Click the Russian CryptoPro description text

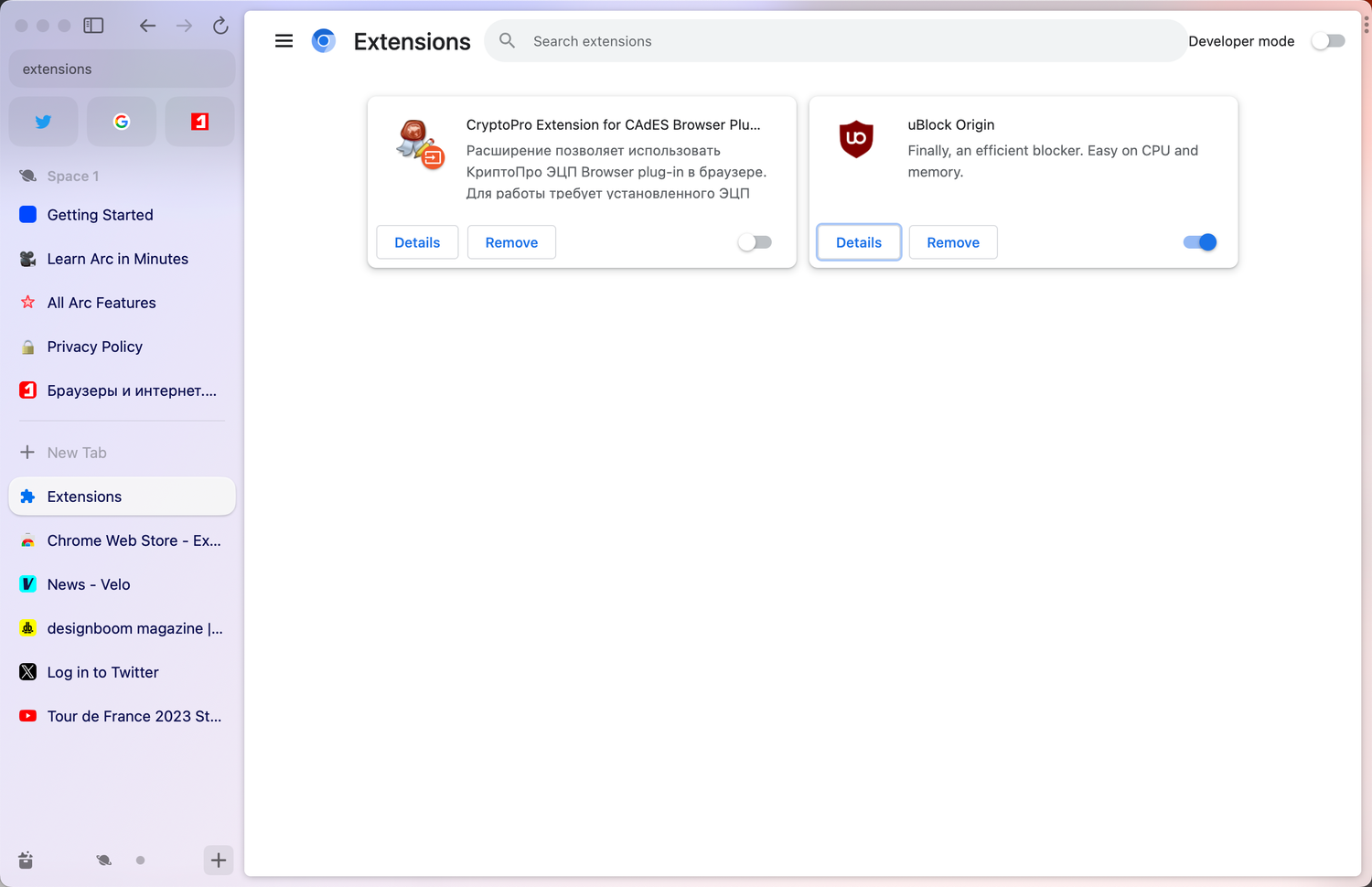616,172
